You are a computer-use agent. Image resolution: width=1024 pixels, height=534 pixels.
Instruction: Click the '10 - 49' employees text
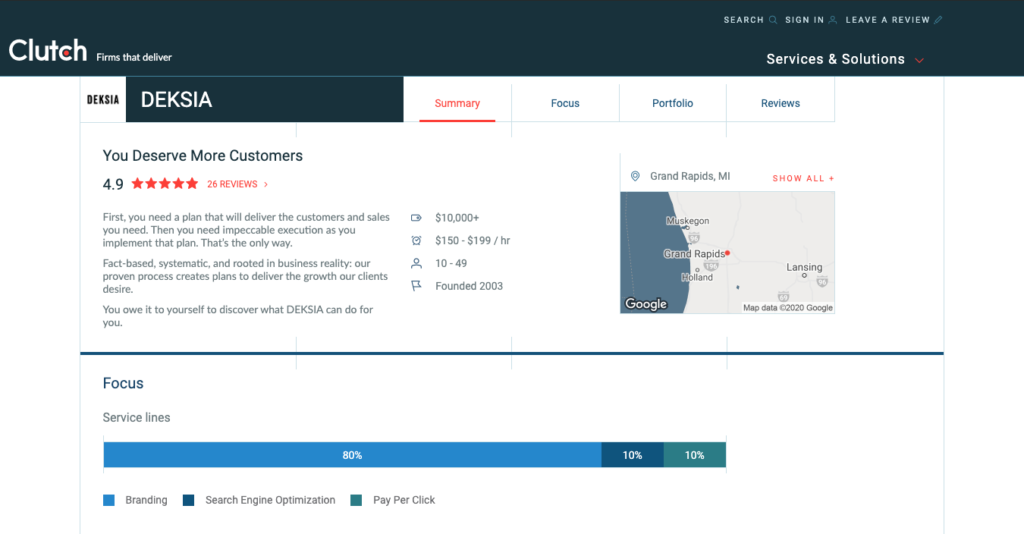click(x=451, y=263)
